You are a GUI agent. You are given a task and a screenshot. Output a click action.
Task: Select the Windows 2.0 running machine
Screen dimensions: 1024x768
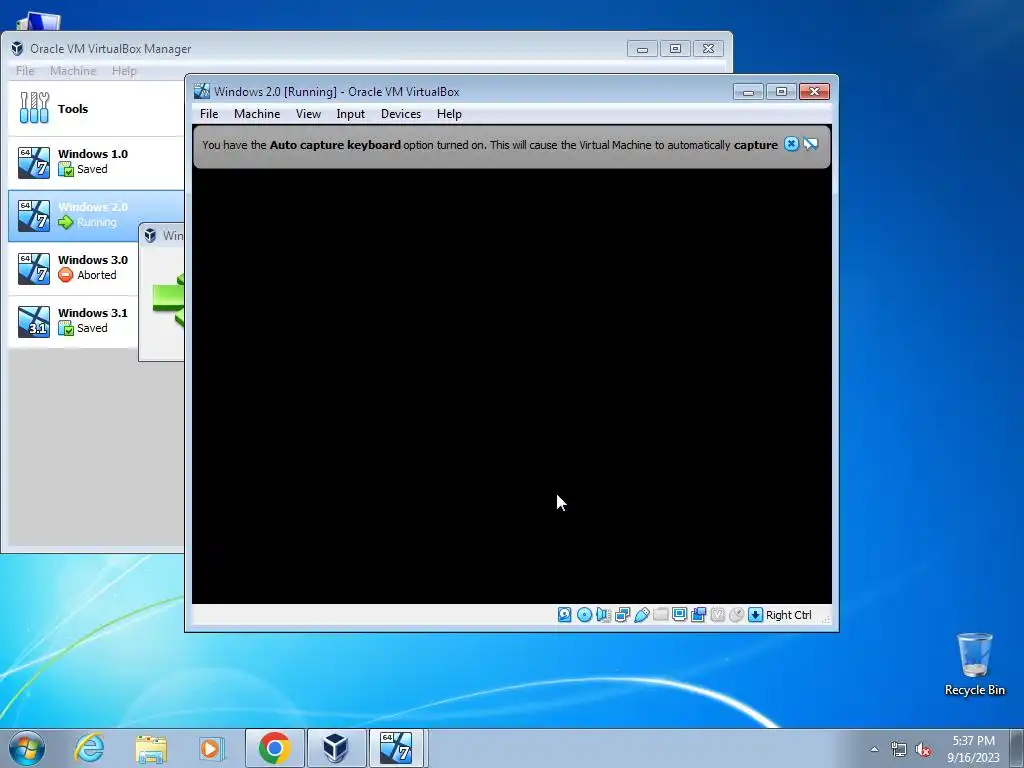click(x=96, y=215)
